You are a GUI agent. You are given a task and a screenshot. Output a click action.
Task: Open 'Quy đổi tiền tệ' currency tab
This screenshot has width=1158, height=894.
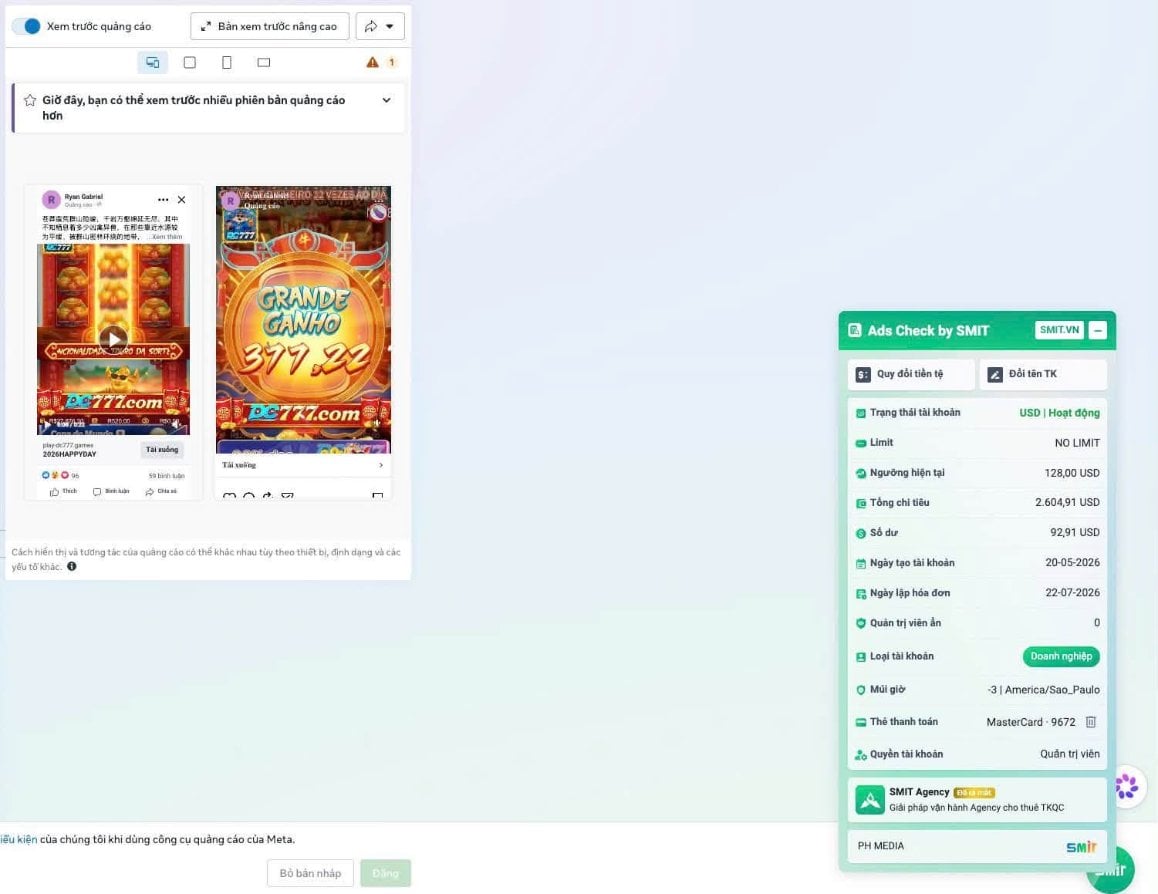[911, 374]
